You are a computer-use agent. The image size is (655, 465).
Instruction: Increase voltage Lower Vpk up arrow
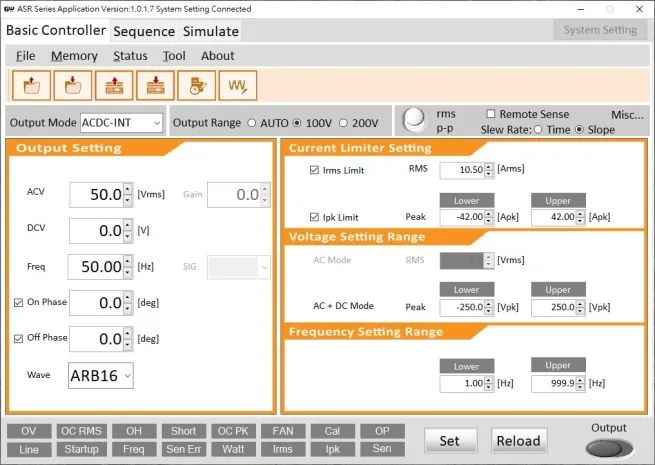point(489,304)
